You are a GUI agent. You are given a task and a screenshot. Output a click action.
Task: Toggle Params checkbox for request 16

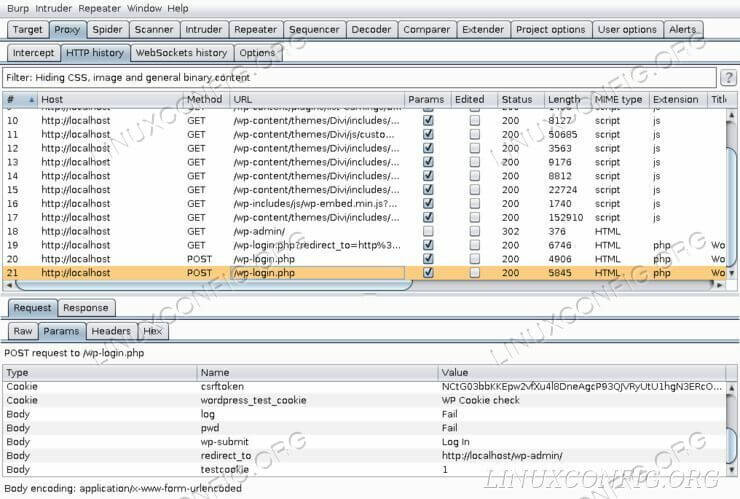(x=428, y=203)
